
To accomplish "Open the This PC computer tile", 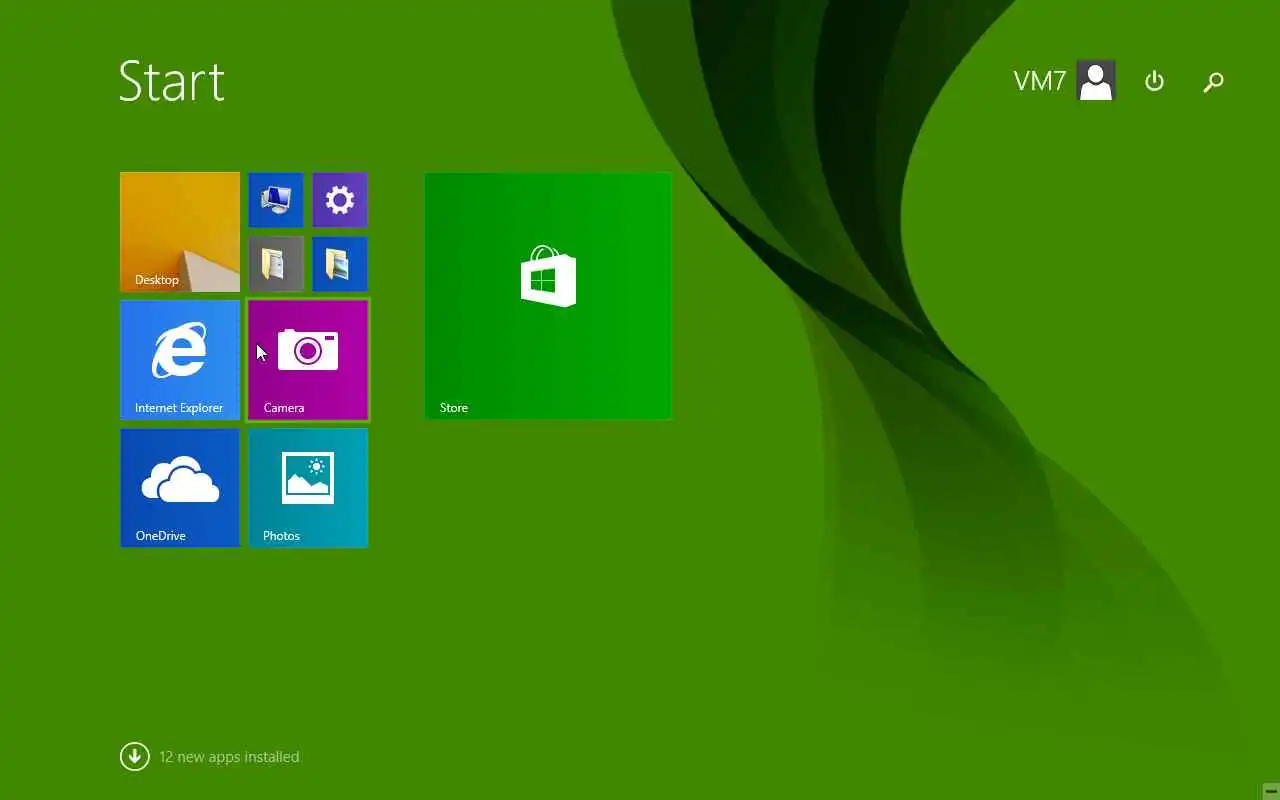I will pyautogui.click(x=276, y=200).
